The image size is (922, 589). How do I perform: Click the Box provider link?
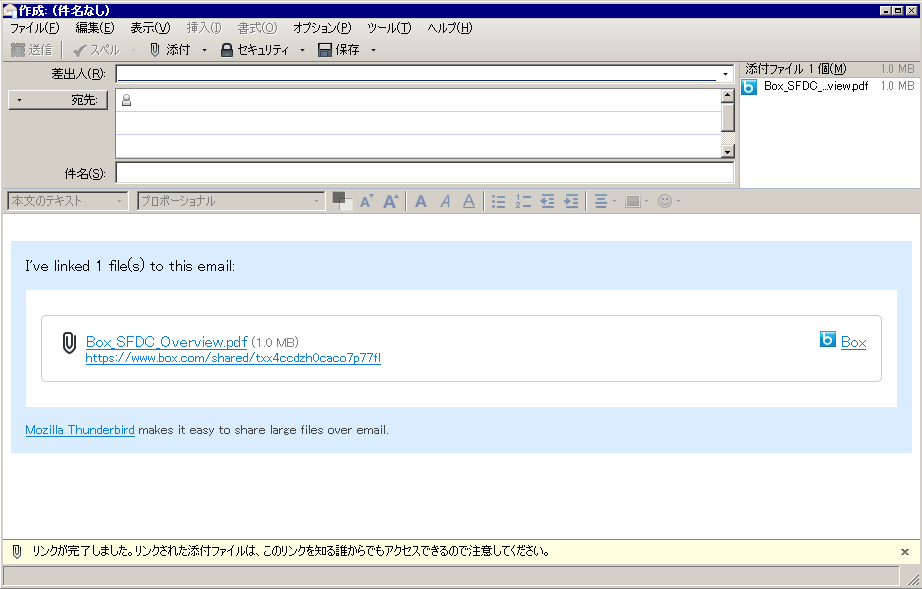(x=853, y=342)
